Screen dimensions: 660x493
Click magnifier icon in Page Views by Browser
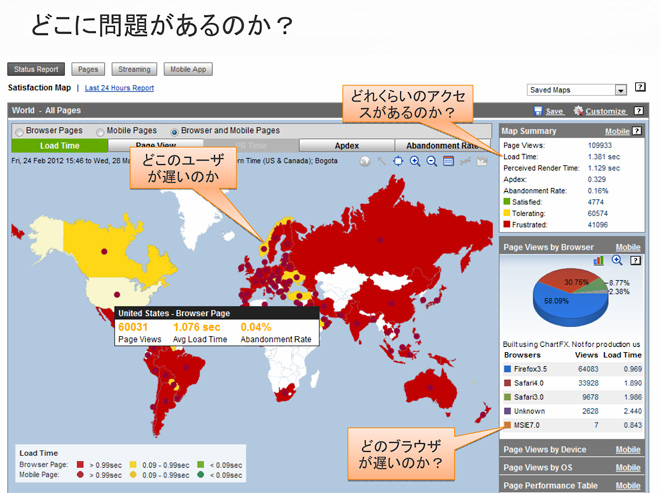pos(617,260)
